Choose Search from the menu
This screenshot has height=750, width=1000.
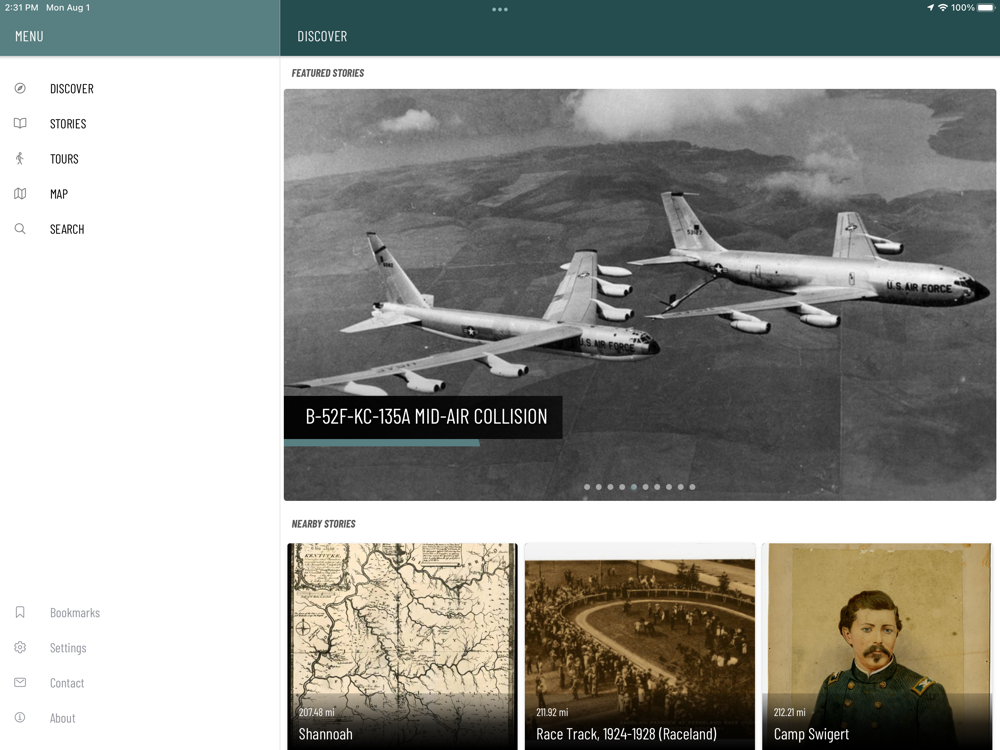67,229
